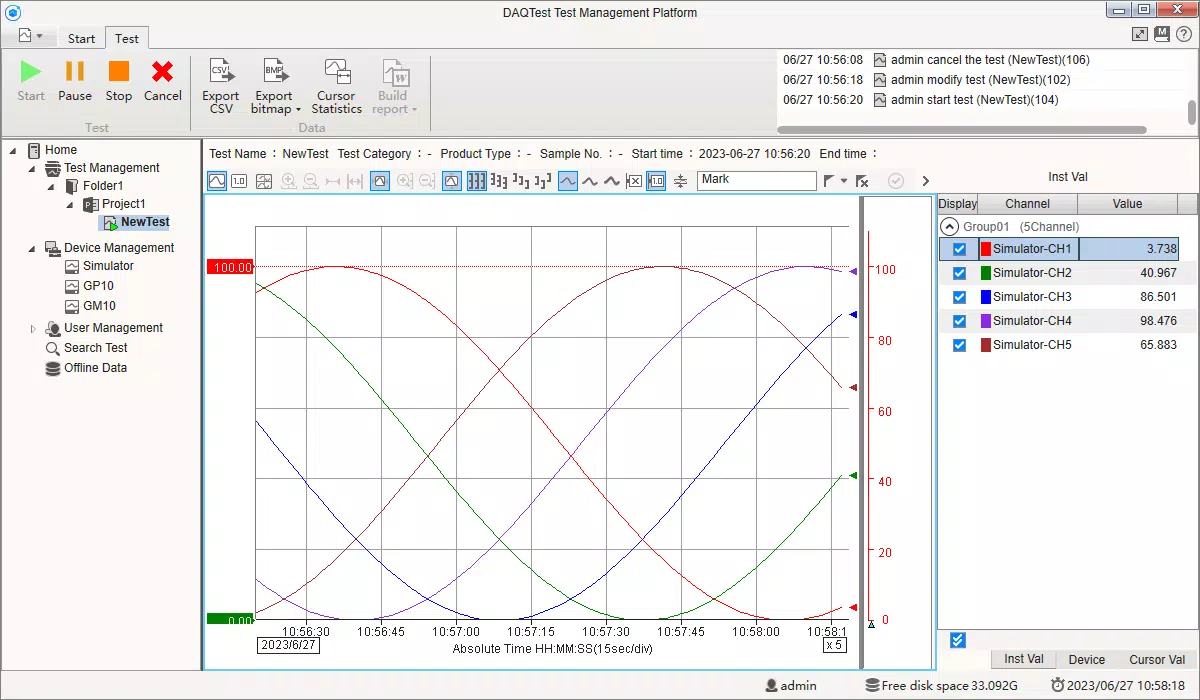The image size is (1200, 700).
Task: Click the vertical align/compress arrows icon
Action: 681,181
